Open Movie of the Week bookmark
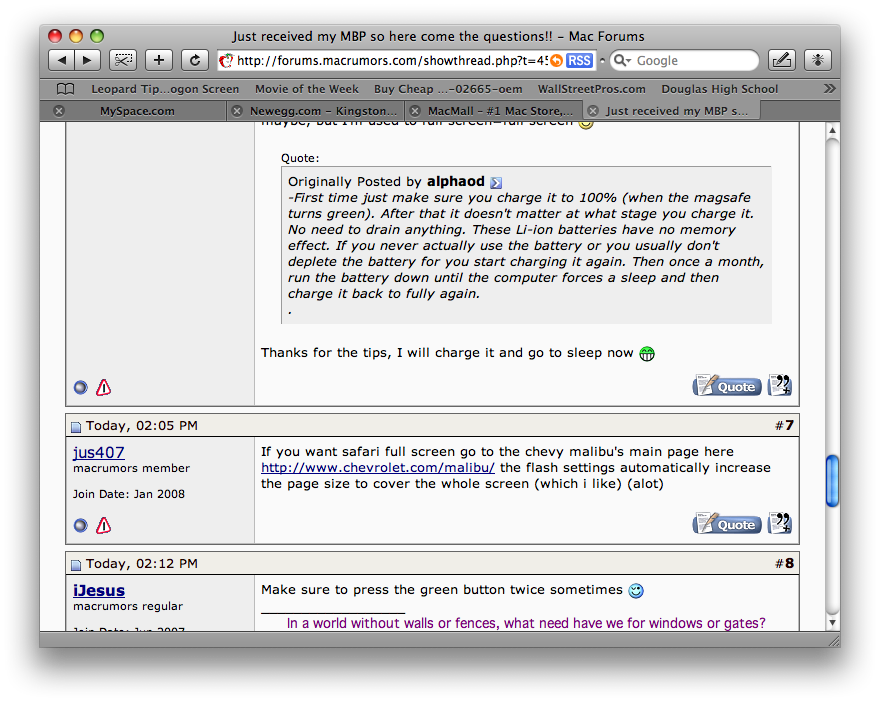Viewport: 880px width, 702px height. (306, 89)
